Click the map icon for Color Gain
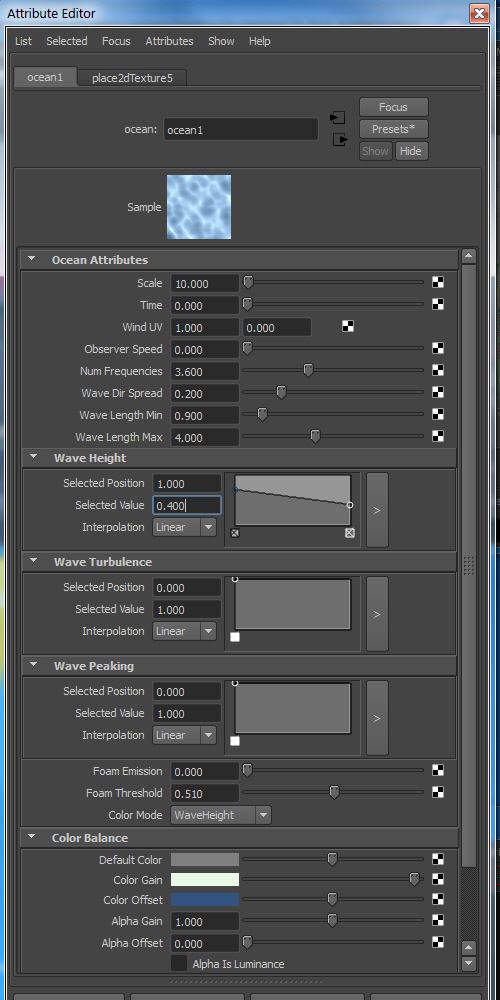Image resolution: width=500 pixels, height=1000 pixels. point(438,879)
